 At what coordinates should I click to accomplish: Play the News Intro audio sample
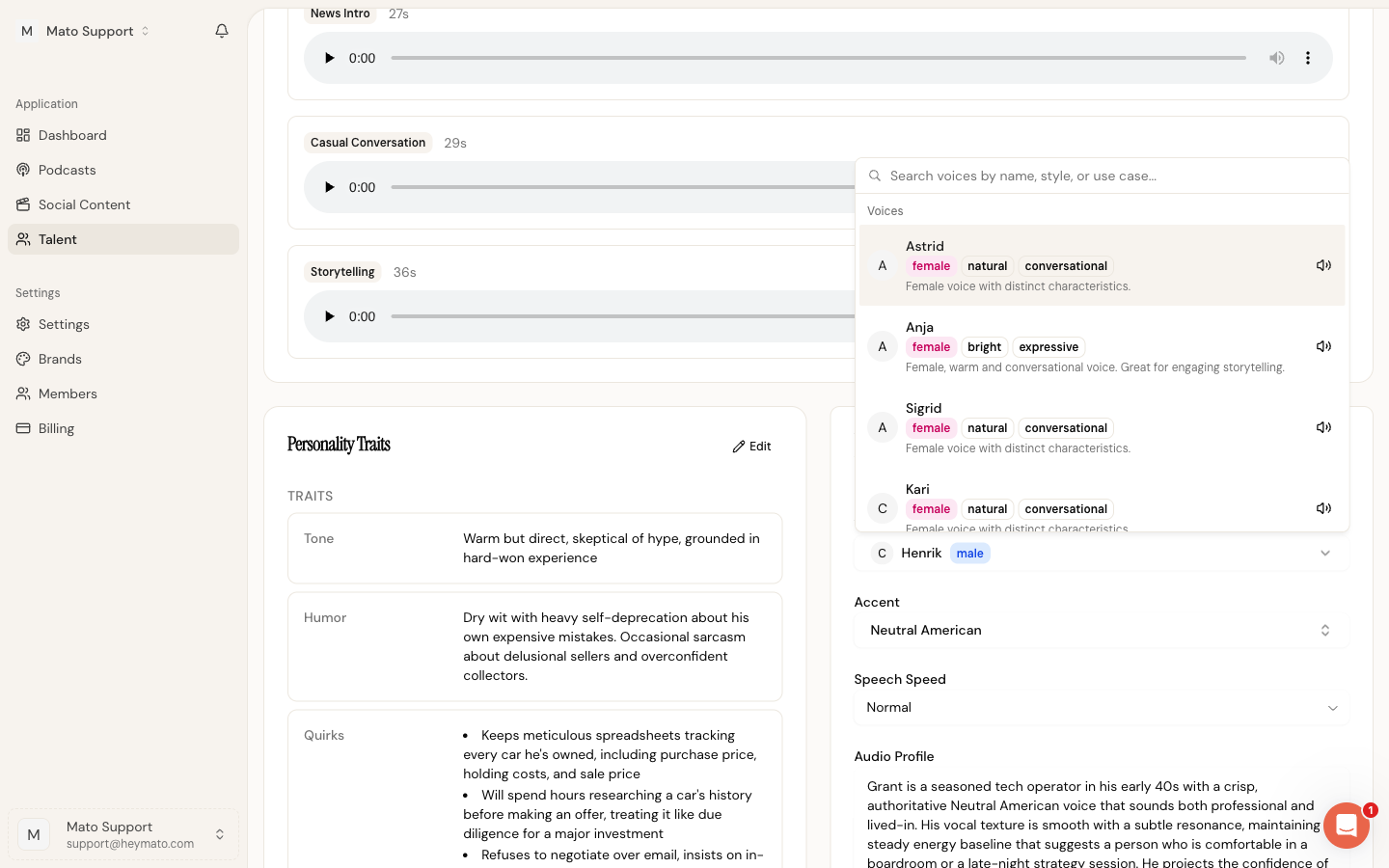coord(329,58)
